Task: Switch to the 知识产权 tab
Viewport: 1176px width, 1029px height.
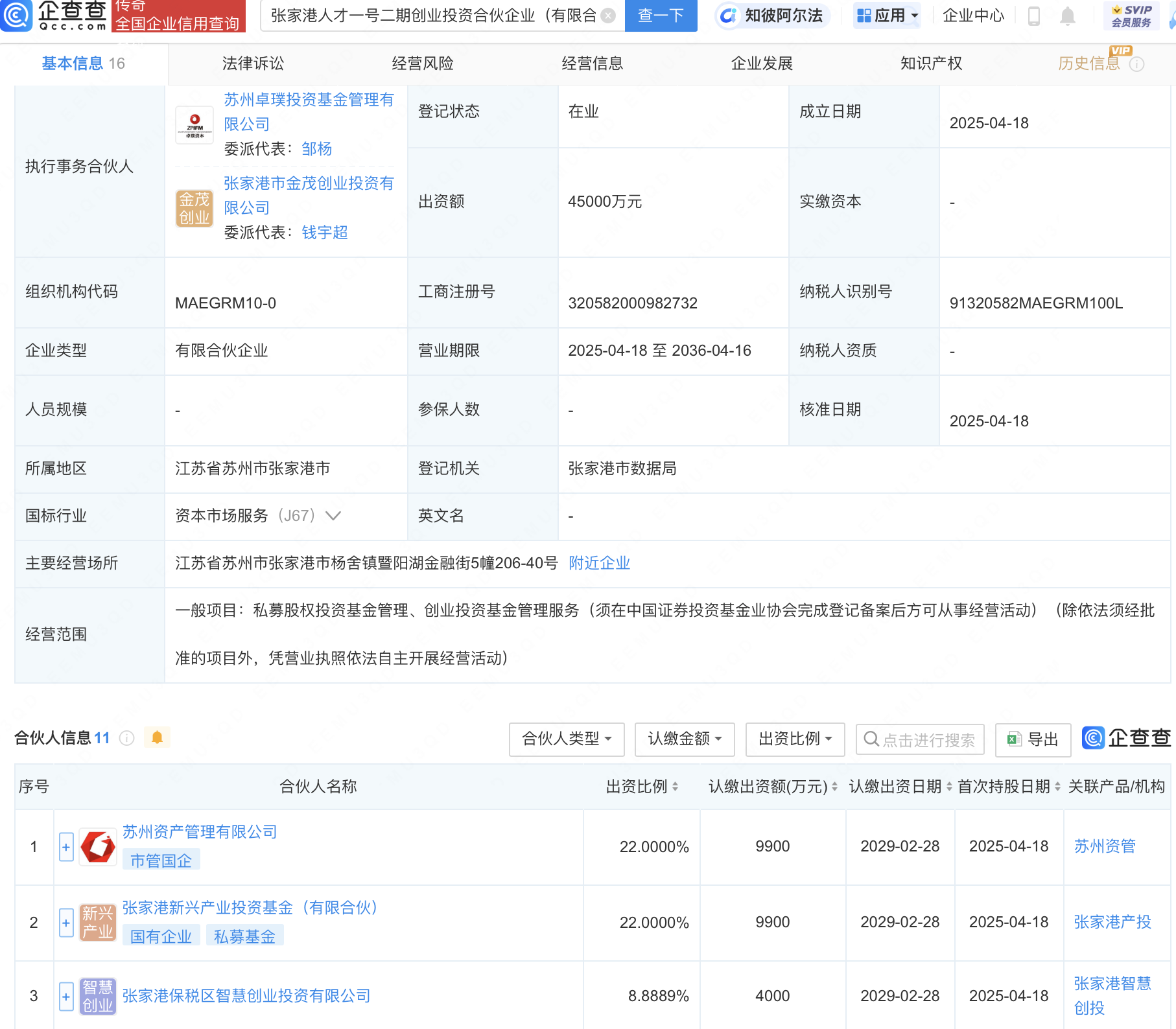Action: (931, 64)
